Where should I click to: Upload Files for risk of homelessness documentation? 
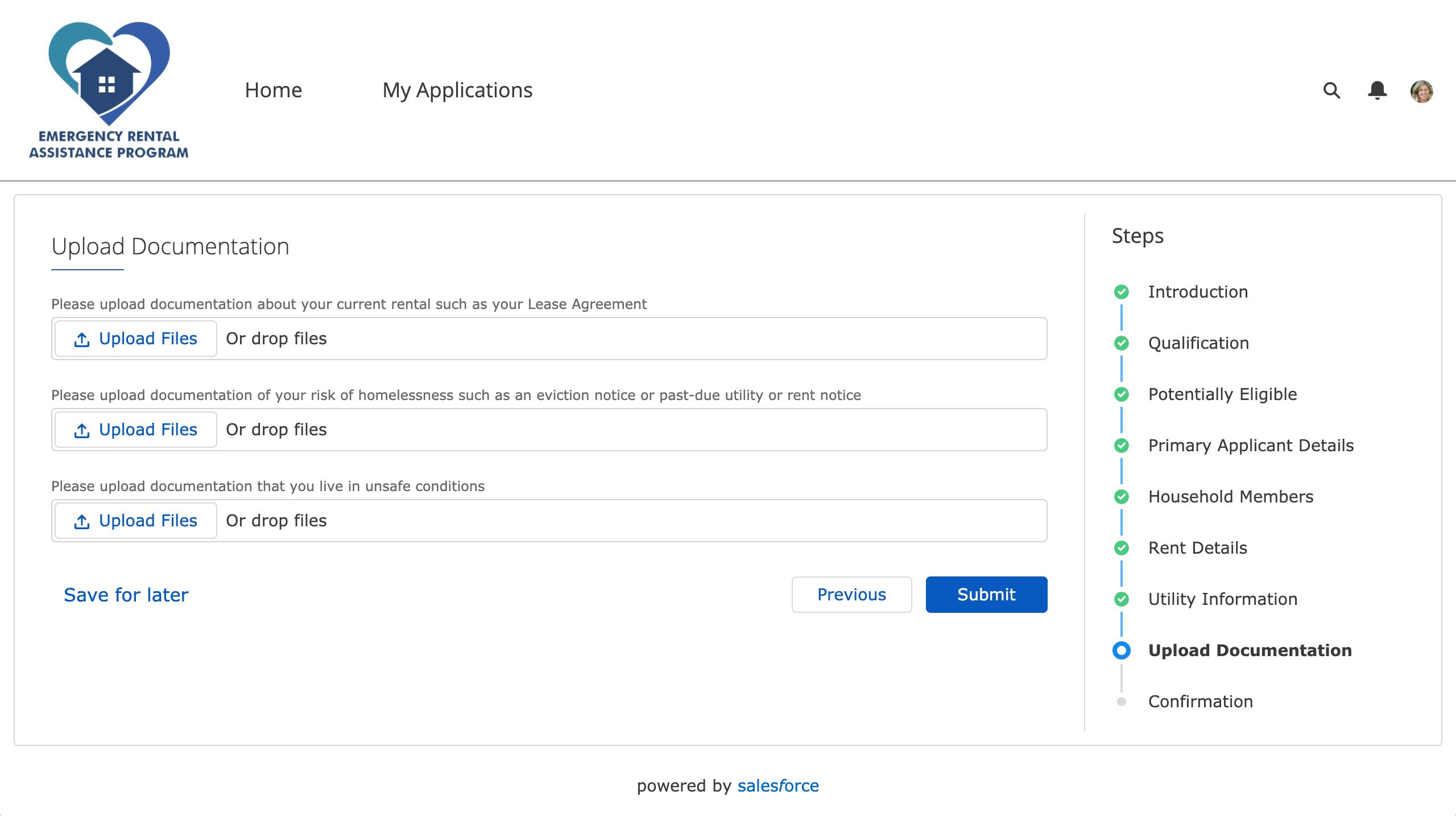(x=136, y=430)
